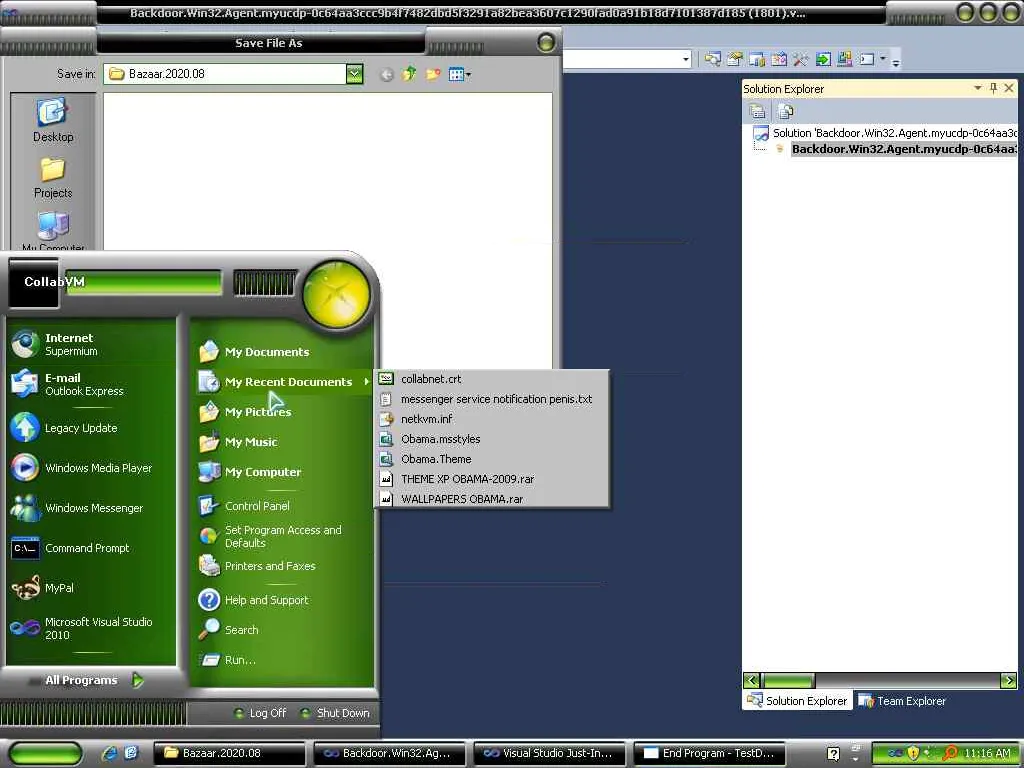Open My Documents from Start menu
Screen dimensions: 1024x768
283,351
